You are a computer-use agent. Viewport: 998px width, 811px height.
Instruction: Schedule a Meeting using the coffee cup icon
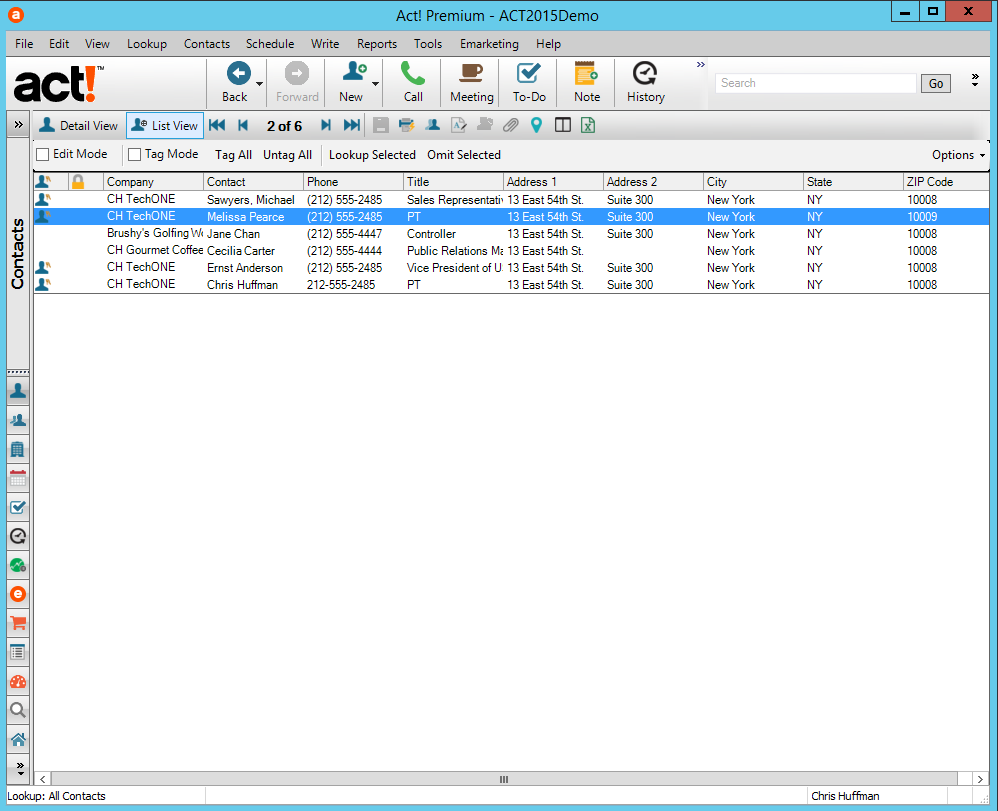click(471, 73)
